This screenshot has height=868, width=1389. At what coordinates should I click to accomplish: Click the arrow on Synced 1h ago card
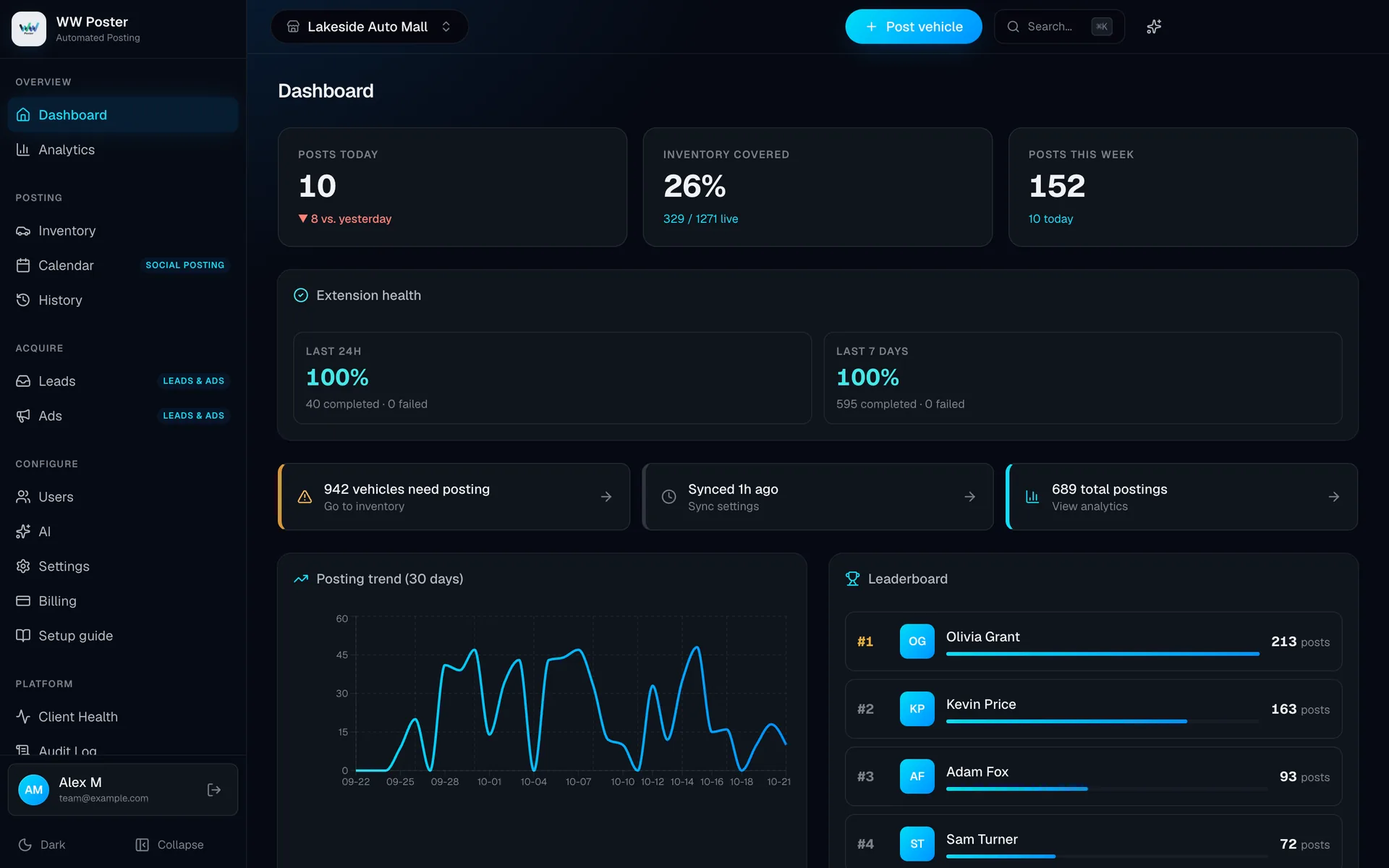[x=970, y=497]
